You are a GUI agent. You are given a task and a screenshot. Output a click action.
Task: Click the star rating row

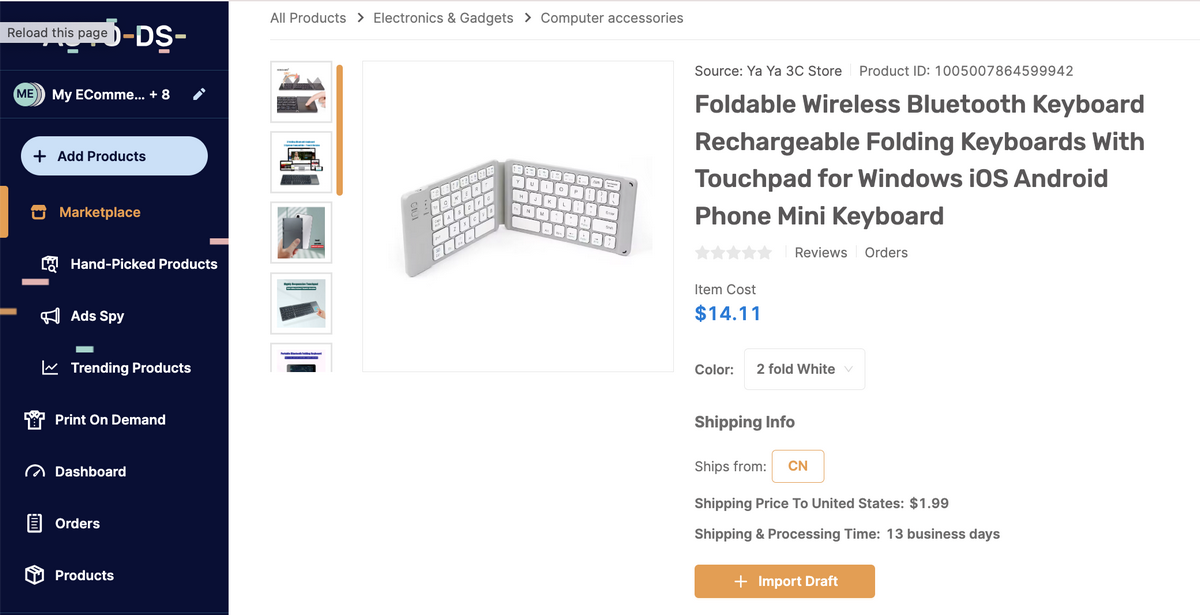click(733, 252)
